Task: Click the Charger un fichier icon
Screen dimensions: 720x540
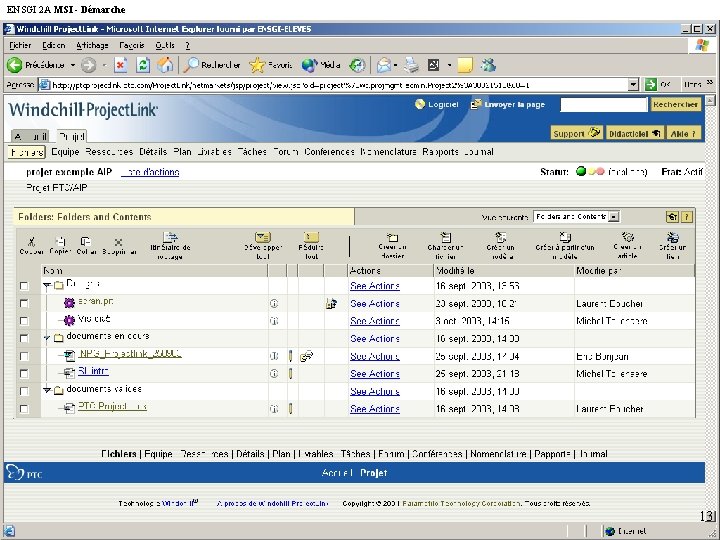Action: tap(445, 237)
